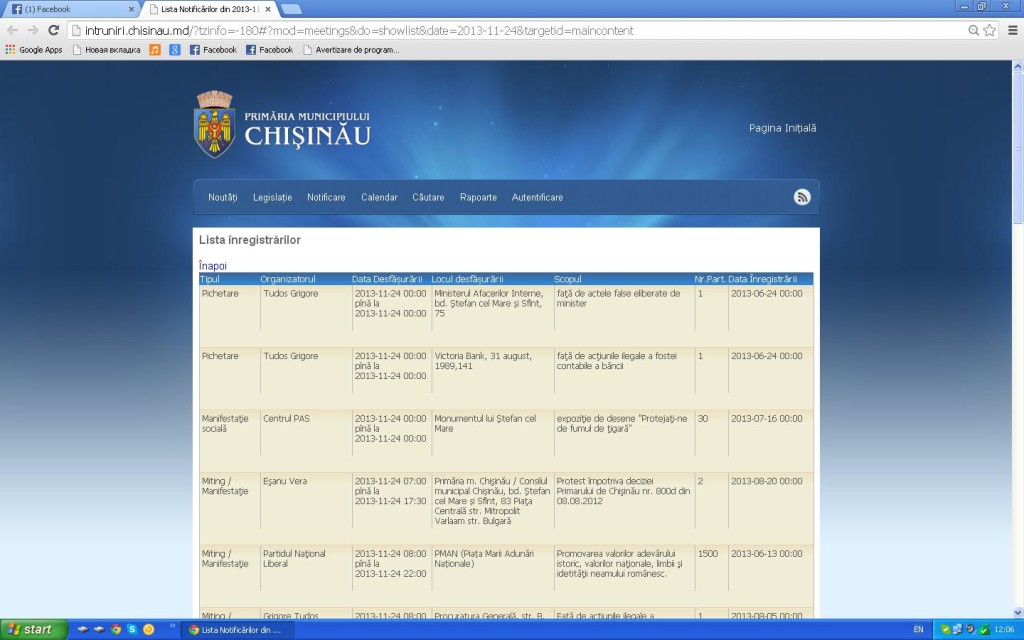Click the zoom indicator icon in address bar
1024x640 pixels.
coord(973,30)
